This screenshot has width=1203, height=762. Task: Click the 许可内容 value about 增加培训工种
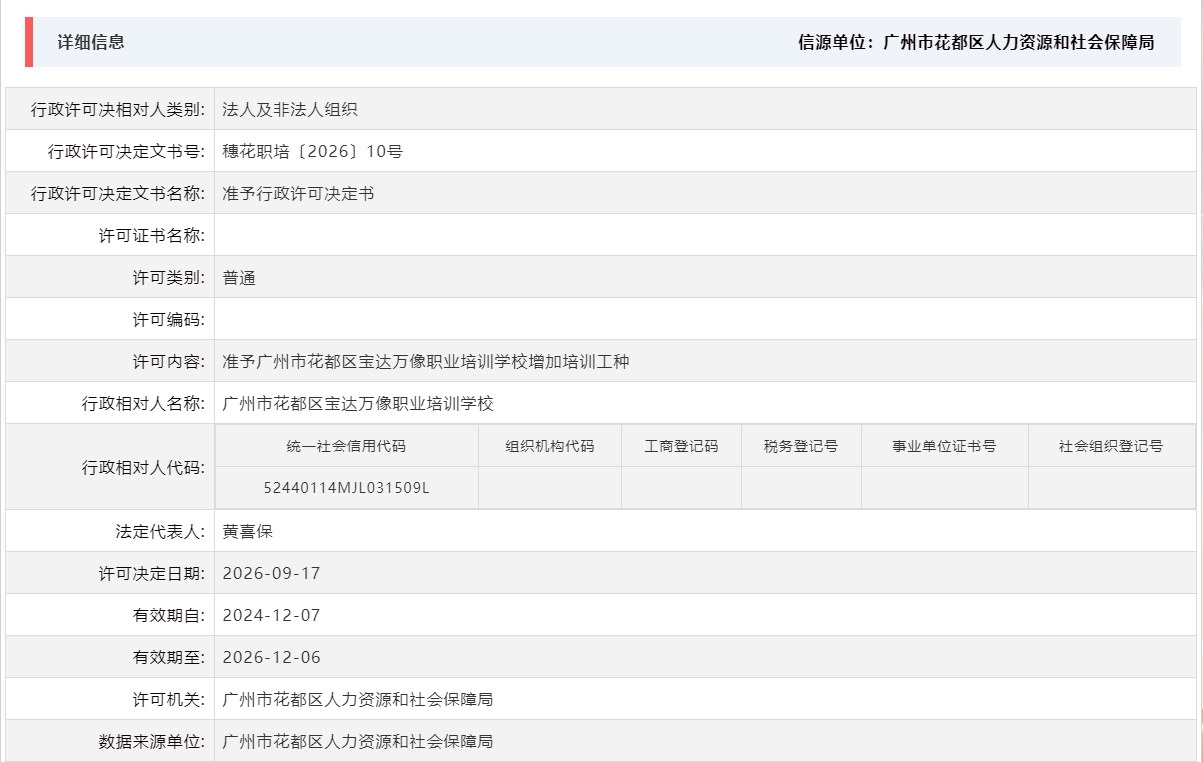(x=426, y=362)
